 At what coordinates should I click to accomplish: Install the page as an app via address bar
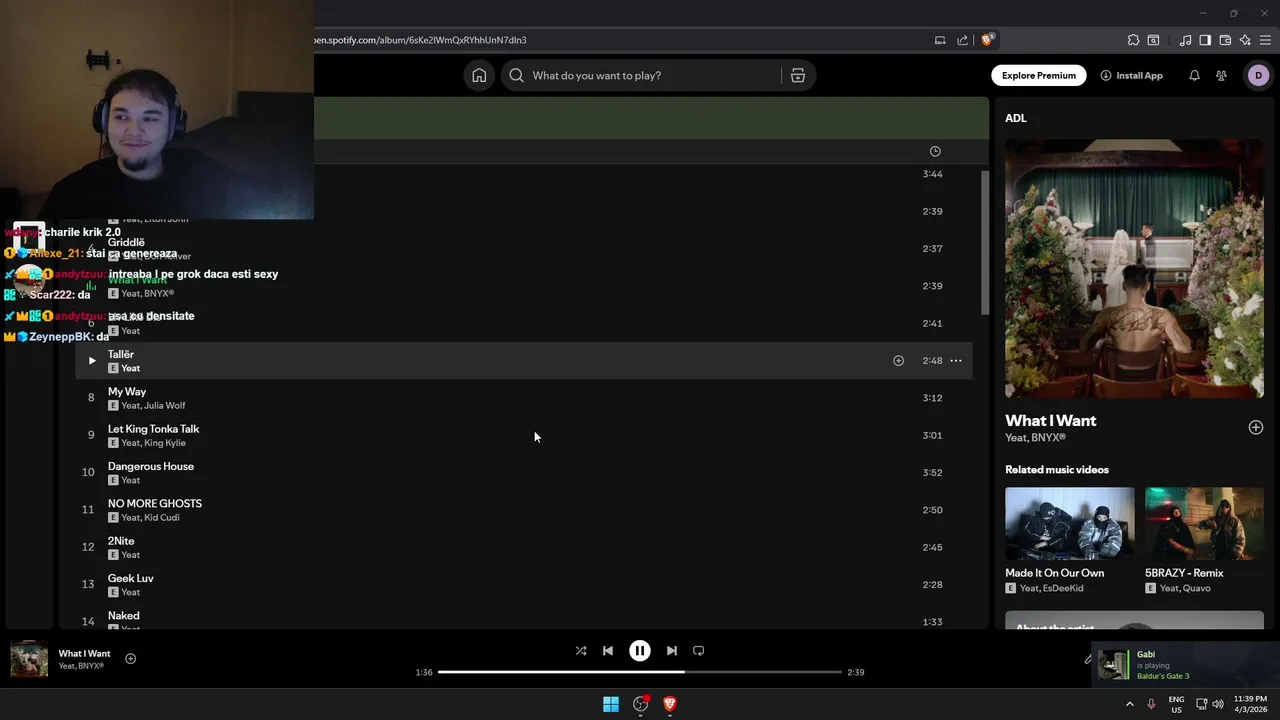(x=940, y=40)
